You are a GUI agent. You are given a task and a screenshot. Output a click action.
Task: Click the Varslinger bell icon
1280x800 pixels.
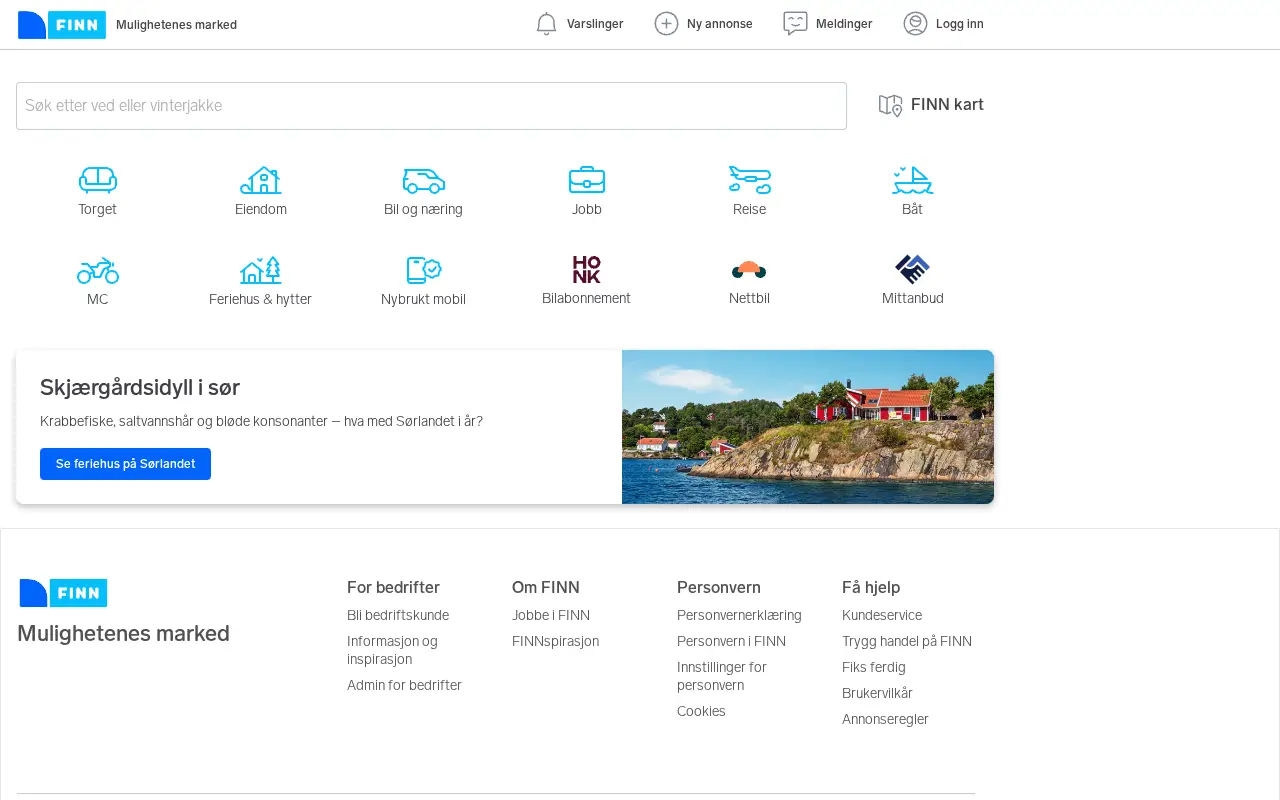546,24
